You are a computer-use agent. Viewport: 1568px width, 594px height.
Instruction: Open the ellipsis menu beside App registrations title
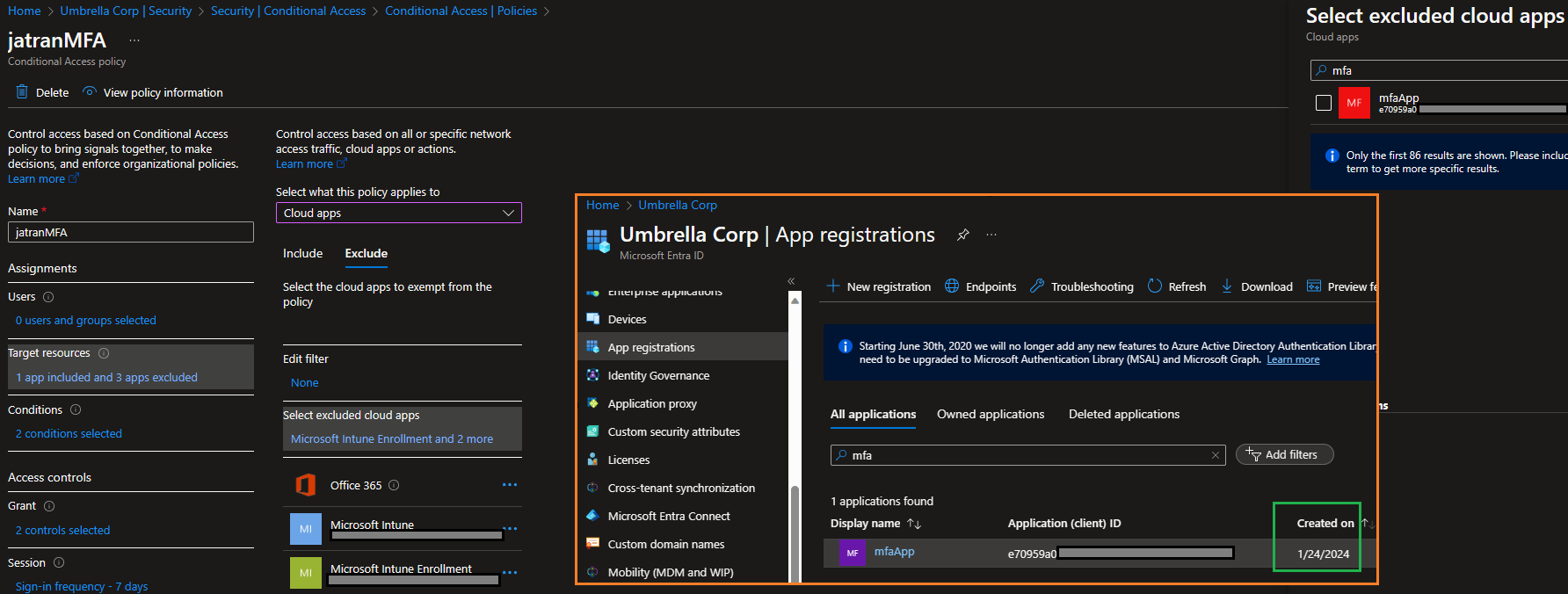(x=991, y=235)
